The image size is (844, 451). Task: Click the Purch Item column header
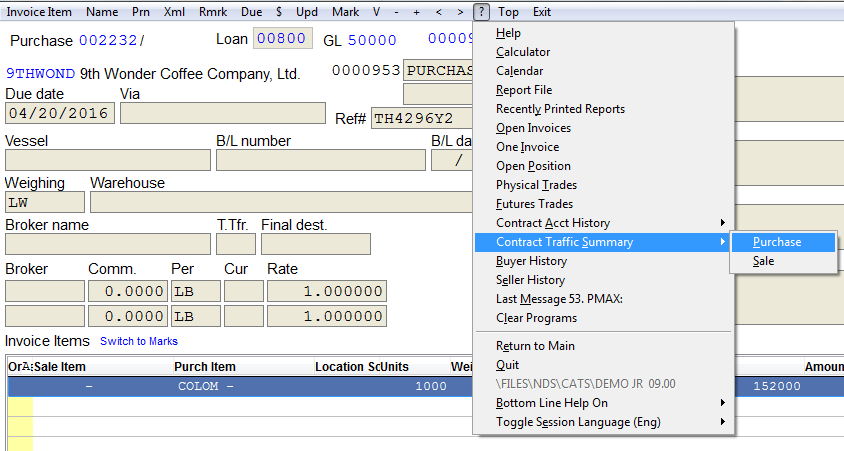pyautogui.click(x=205, y=367)
